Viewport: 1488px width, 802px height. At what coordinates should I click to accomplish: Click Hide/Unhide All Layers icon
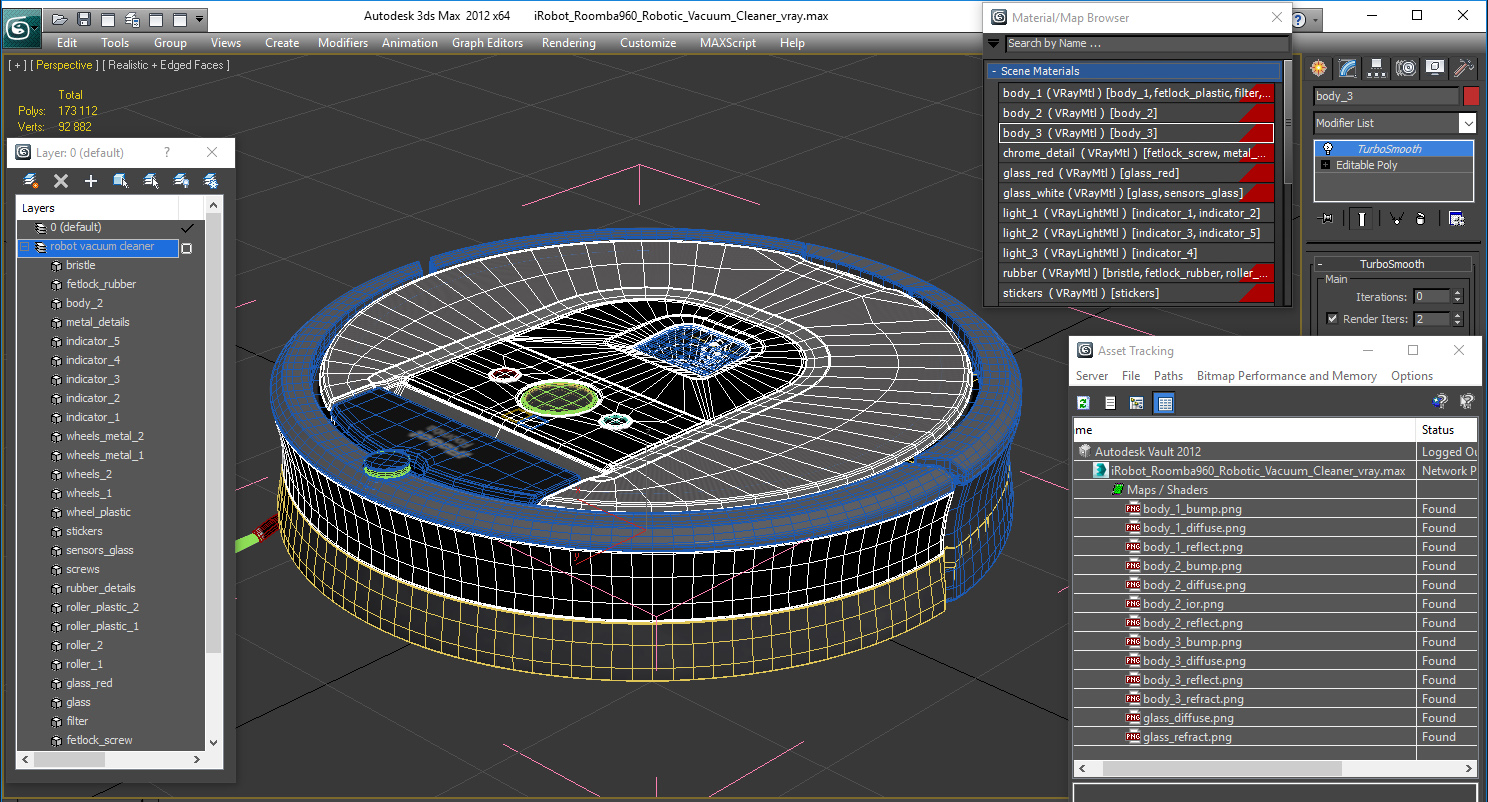(x=181, y=181)
